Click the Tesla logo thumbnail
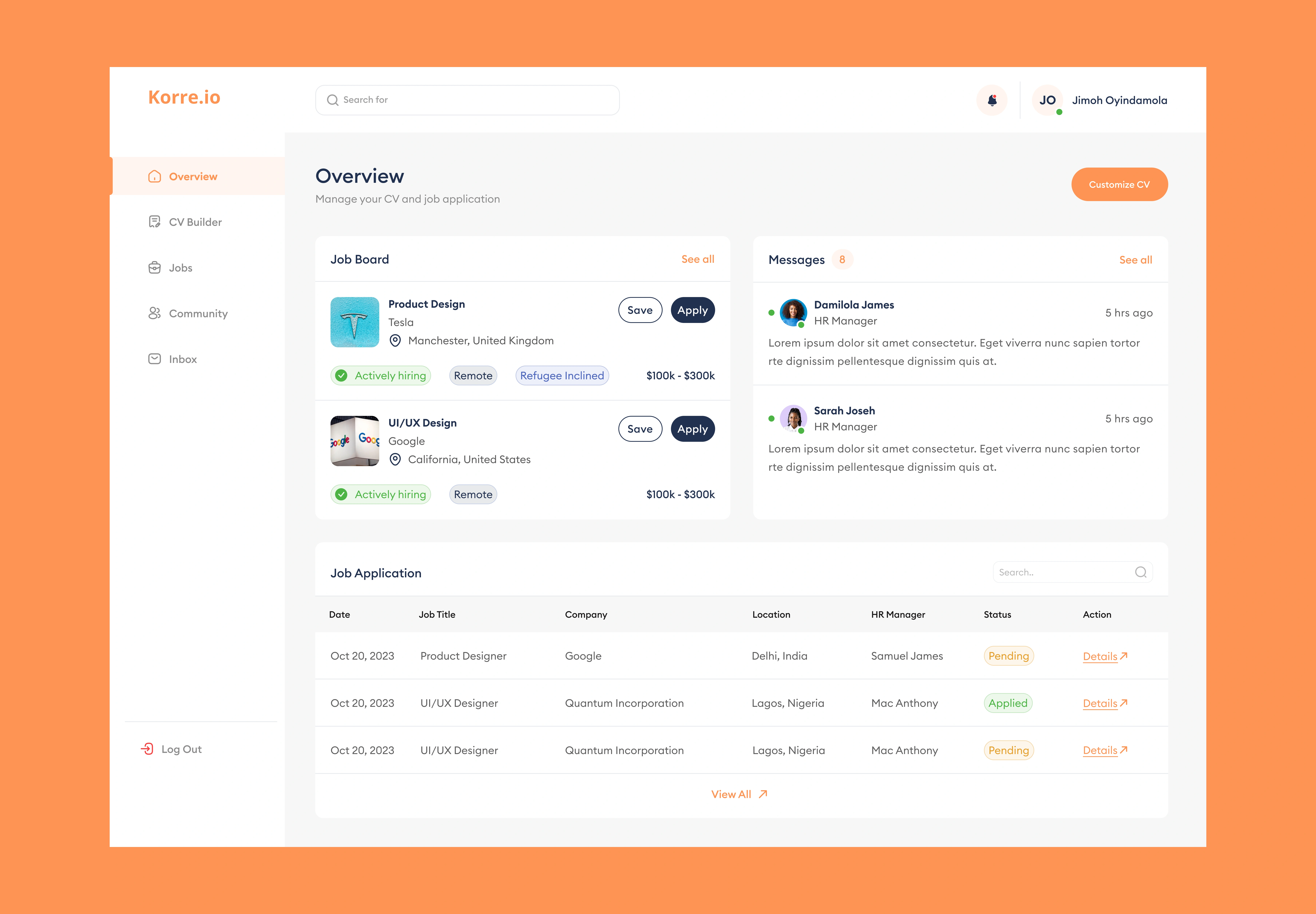 [x=355, y=322]
